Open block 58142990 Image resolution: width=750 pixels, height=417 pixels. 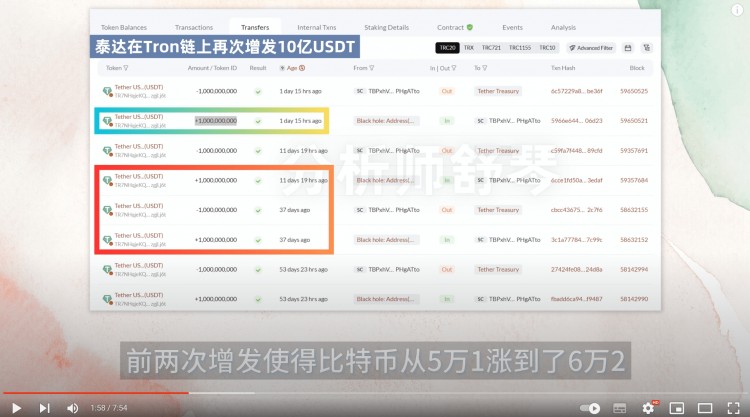point(634,299)
